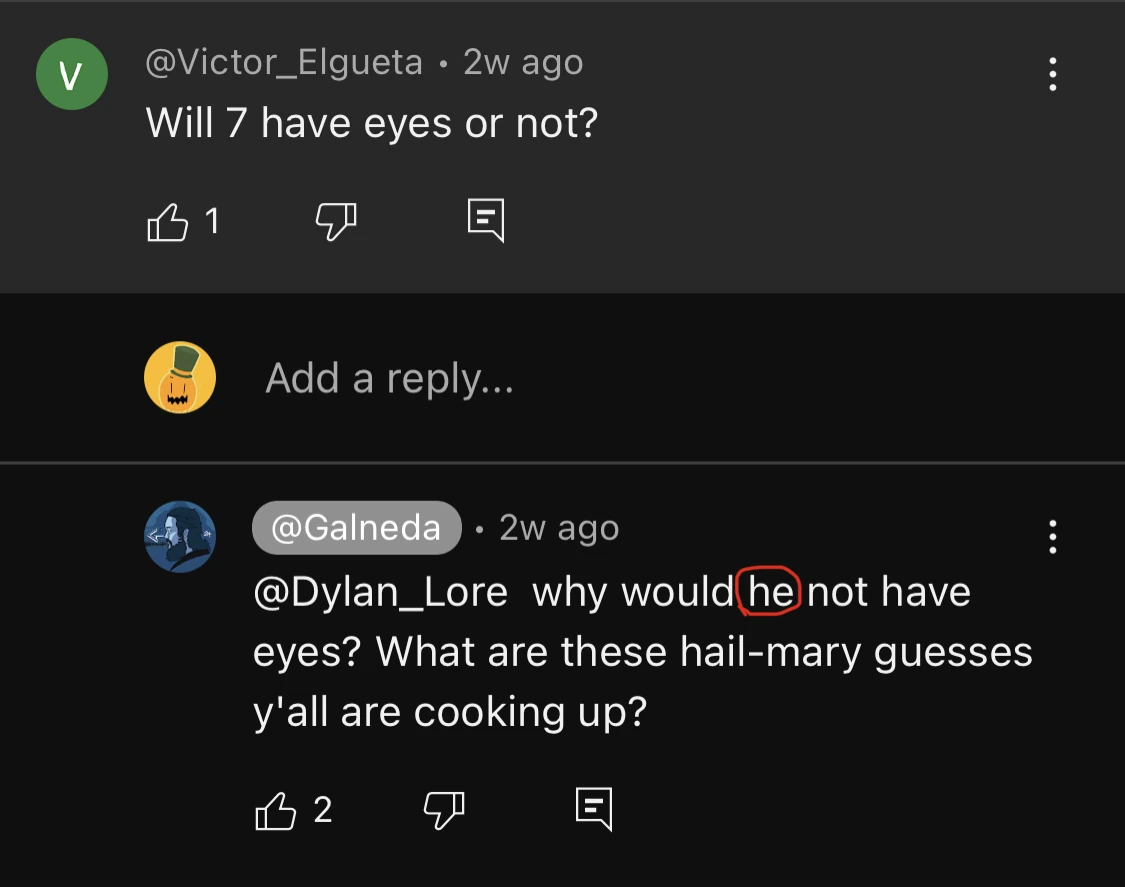Open Victor_Elgueta's green V avatar
Screen dimensions: 1125x887
point(71,75)
